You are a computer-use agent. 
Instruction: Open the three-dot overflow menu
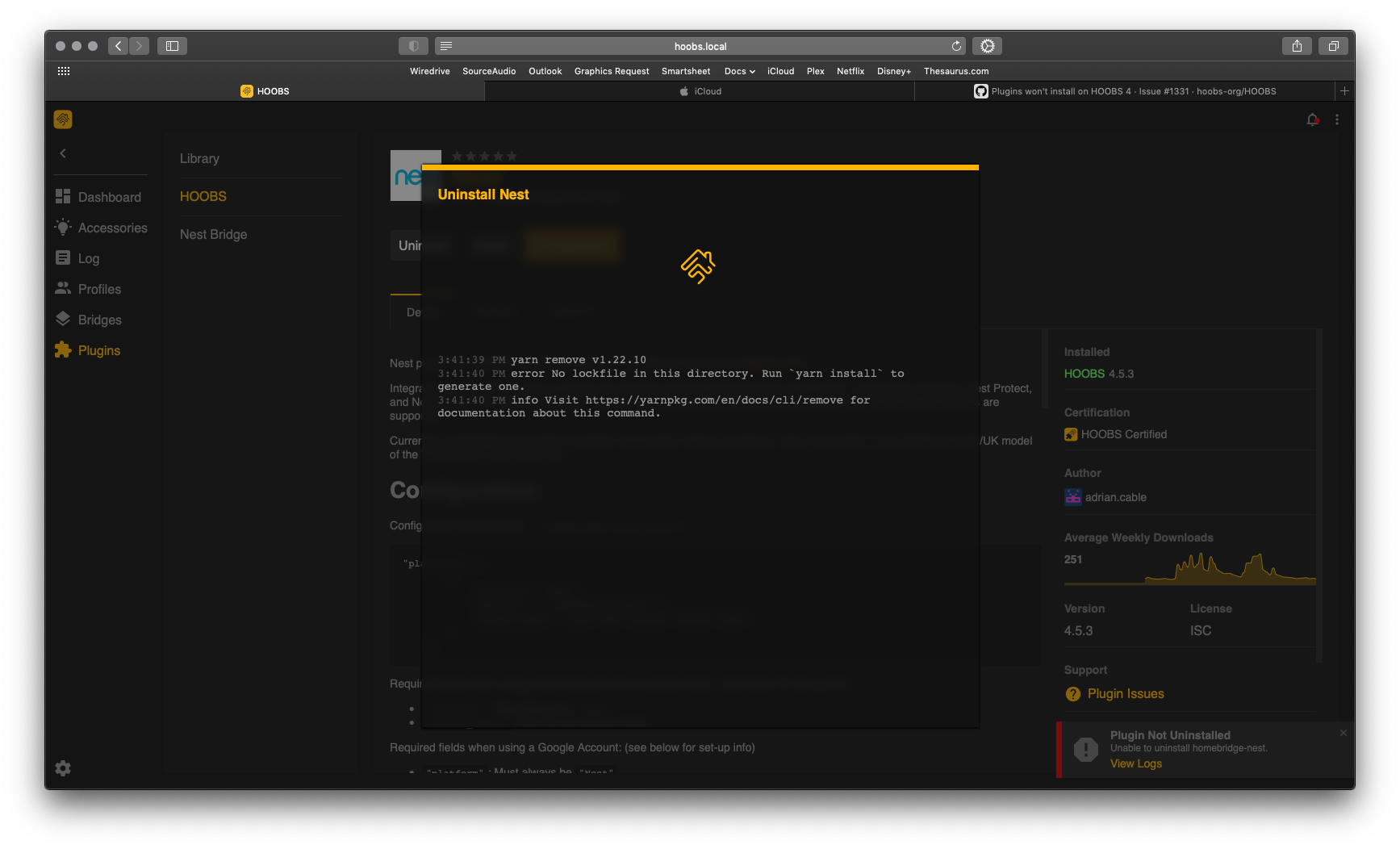(x=1337, y=119)
